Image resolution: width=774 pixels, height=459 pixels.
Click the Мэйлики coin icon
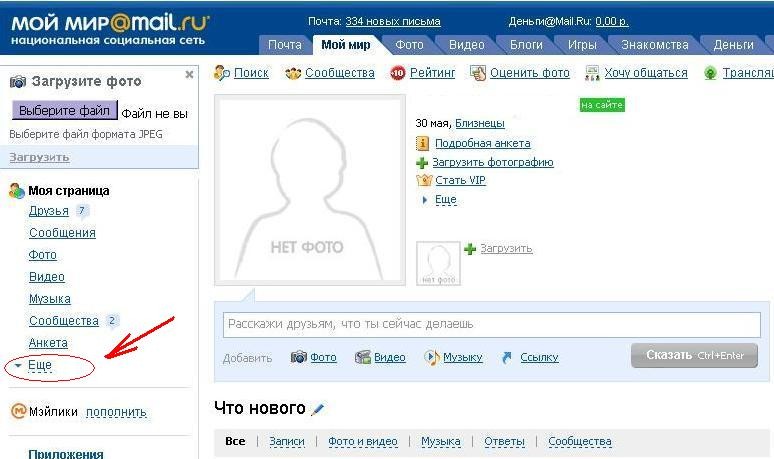(18, 411)
